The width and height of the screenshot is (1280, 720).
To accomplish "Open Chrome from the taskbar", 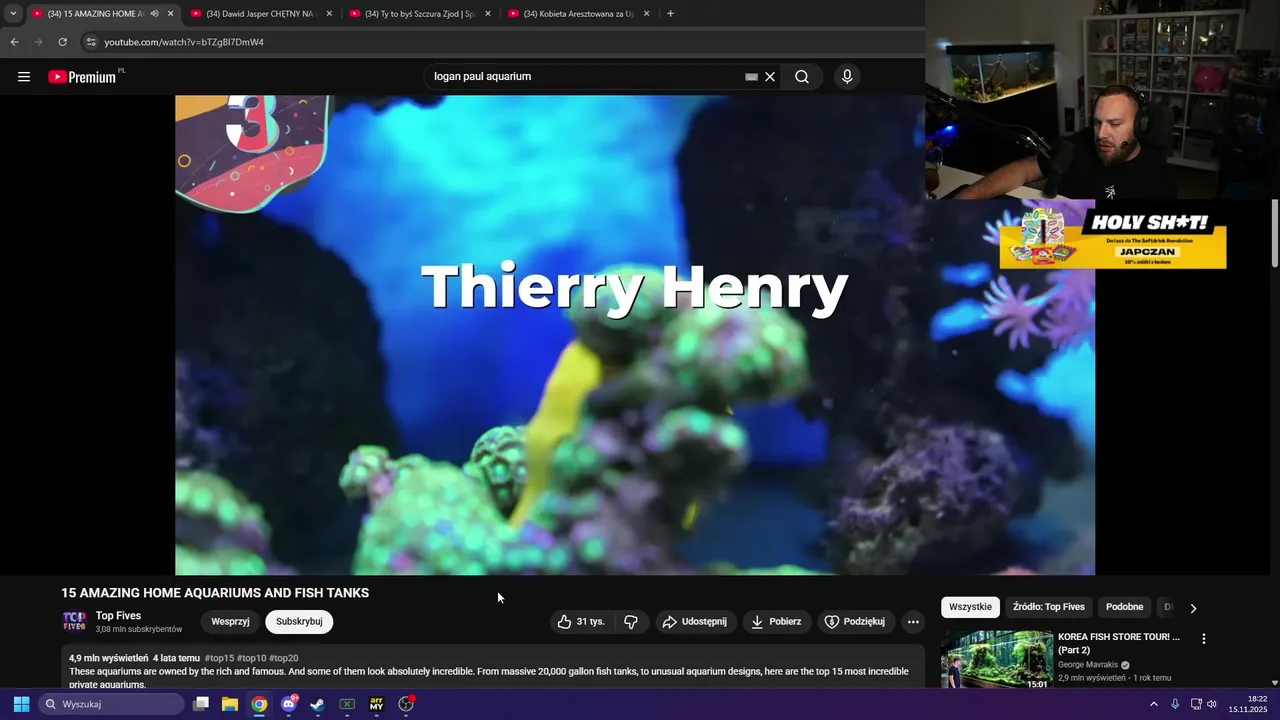I will (259, 704).
